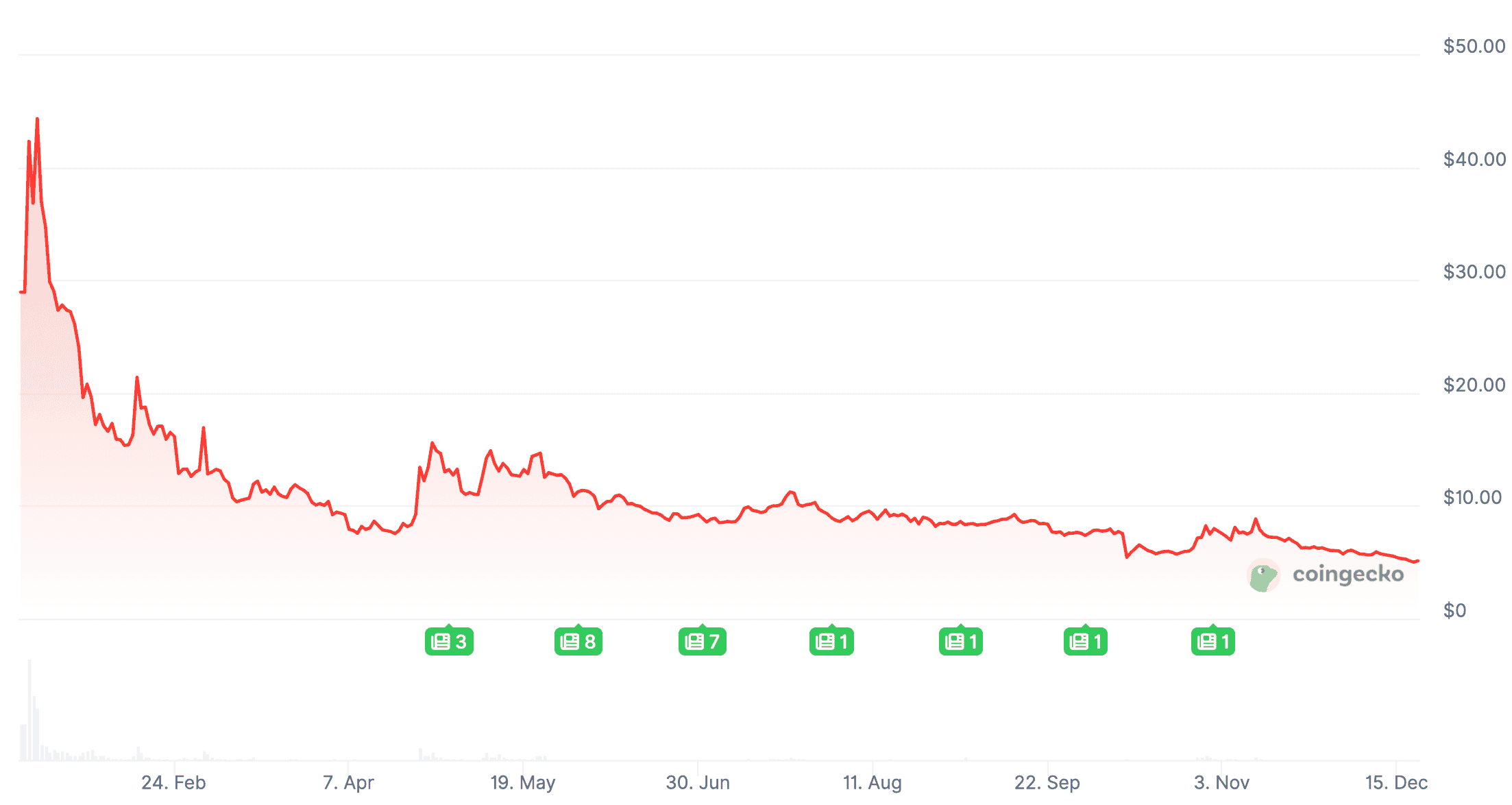The image size is (1512, 805).
Task: Click the 15. Dec date label
Action: [x=1396, y=782]
